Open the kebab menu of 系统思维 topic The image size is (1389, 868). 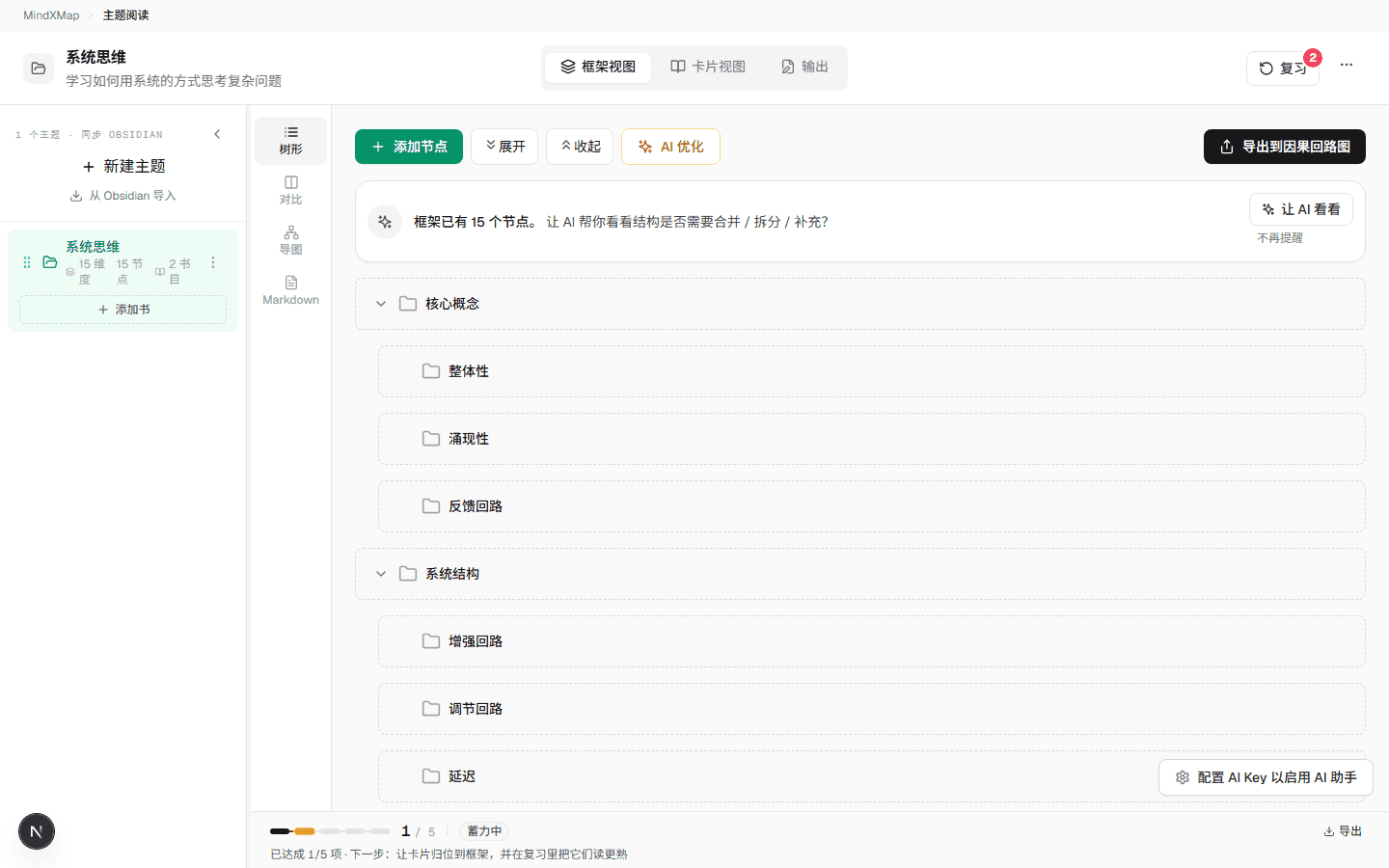click(x=213, y=262)
